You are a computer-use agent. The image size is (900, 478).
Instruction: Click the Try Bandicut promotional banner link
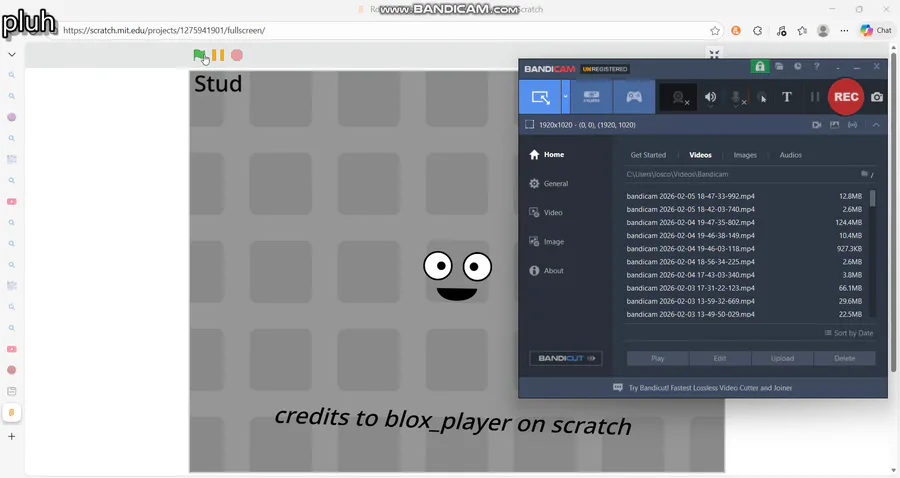[x=703, y=388]
